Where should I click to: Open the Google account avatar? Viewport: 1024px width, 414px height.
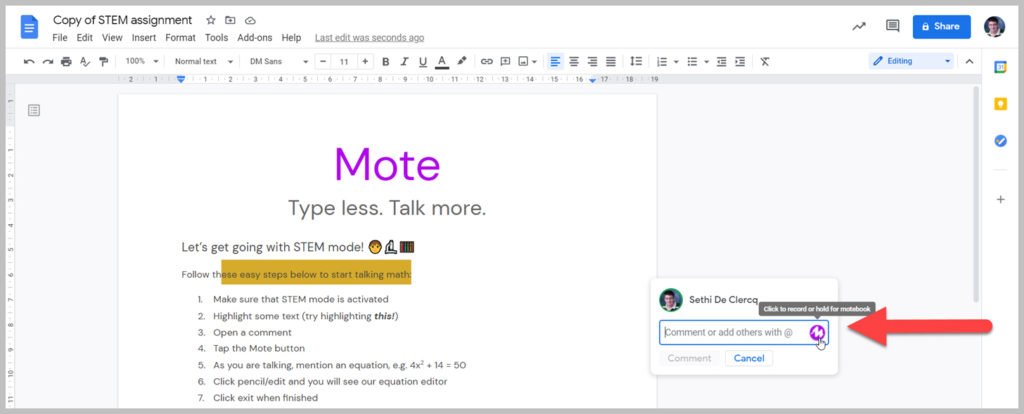pos(995,27)
